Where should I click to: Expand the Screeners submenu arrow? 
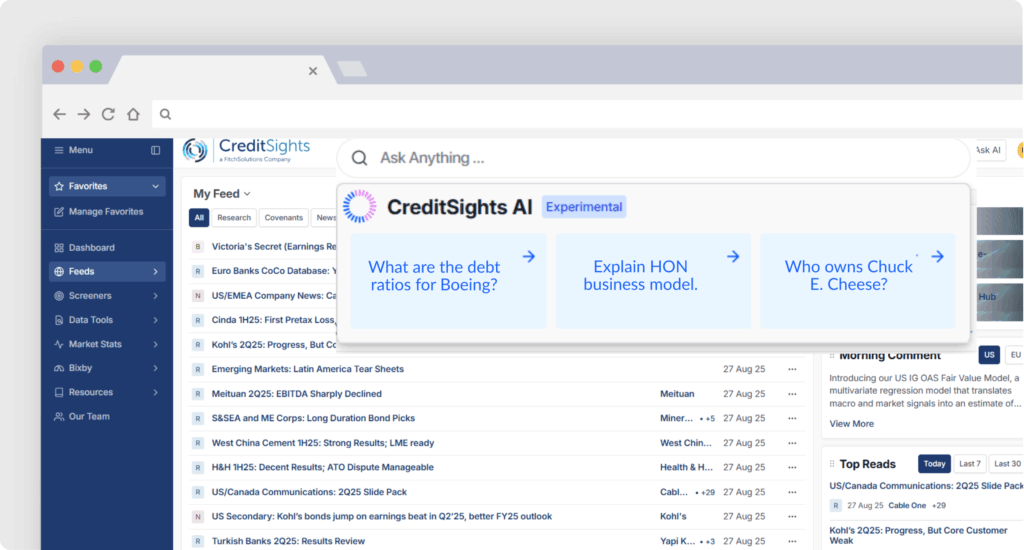coord(155,296)
